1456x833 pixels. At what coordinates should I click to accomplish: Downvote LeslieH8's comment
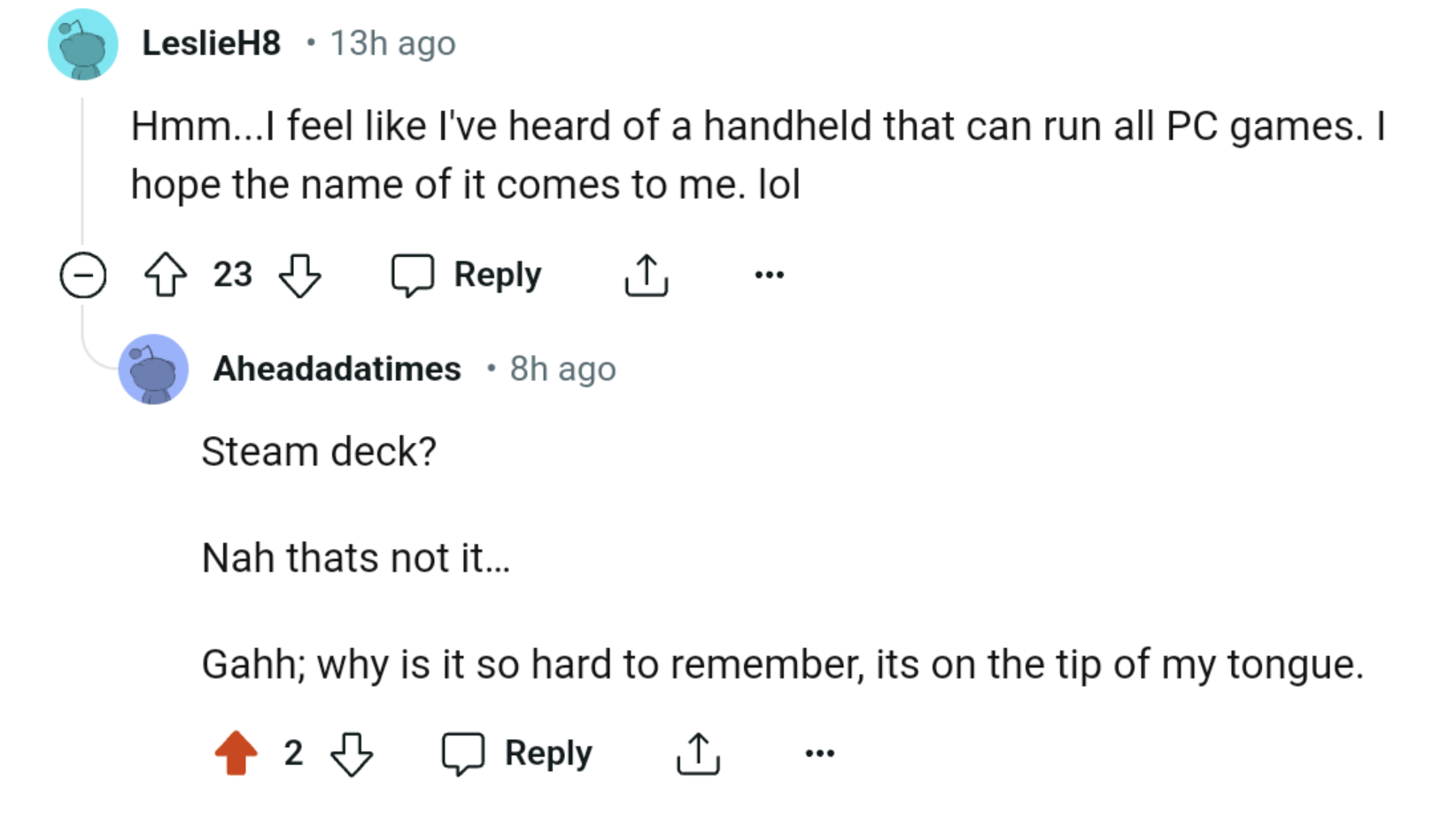[300, 275]
